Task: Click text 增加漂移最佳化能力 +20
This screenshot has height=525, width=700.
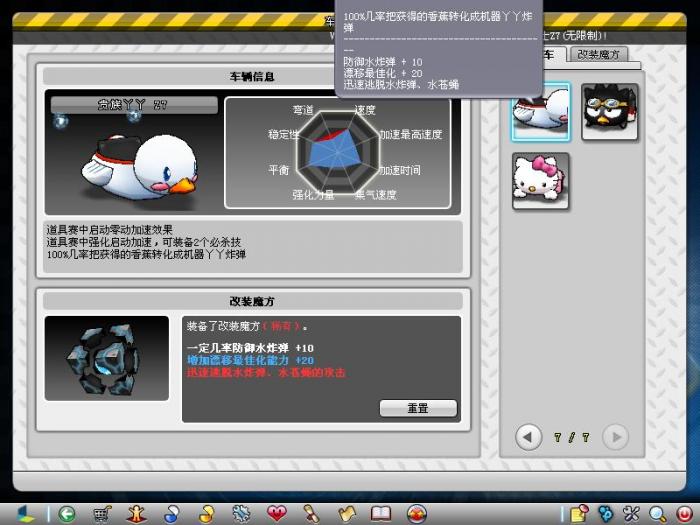Action: [x=250, y=360]
